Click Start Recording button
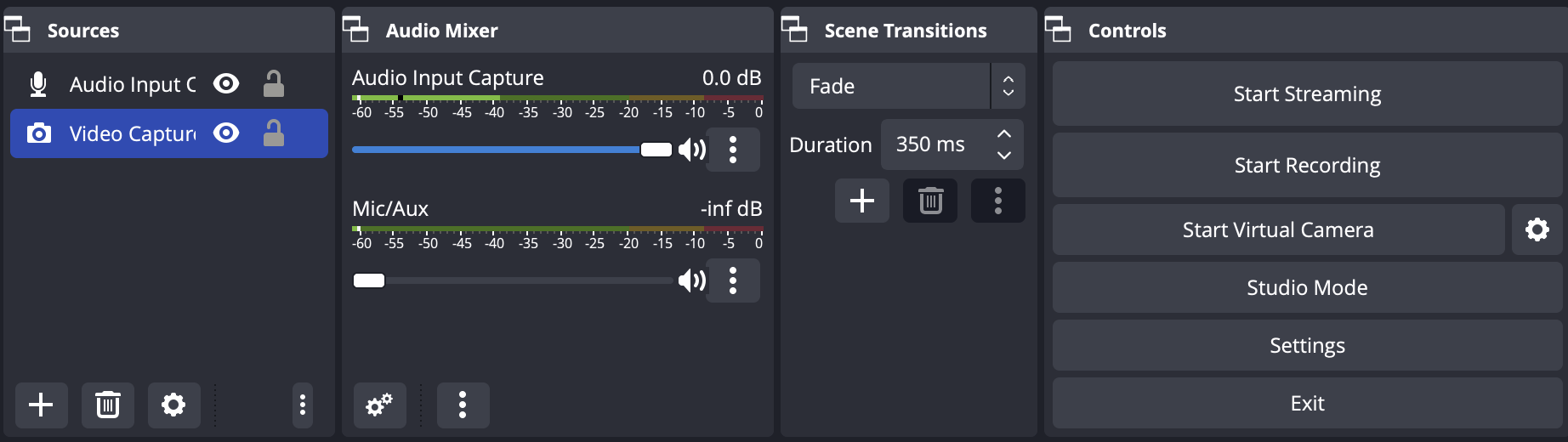 click(1307, 165)
